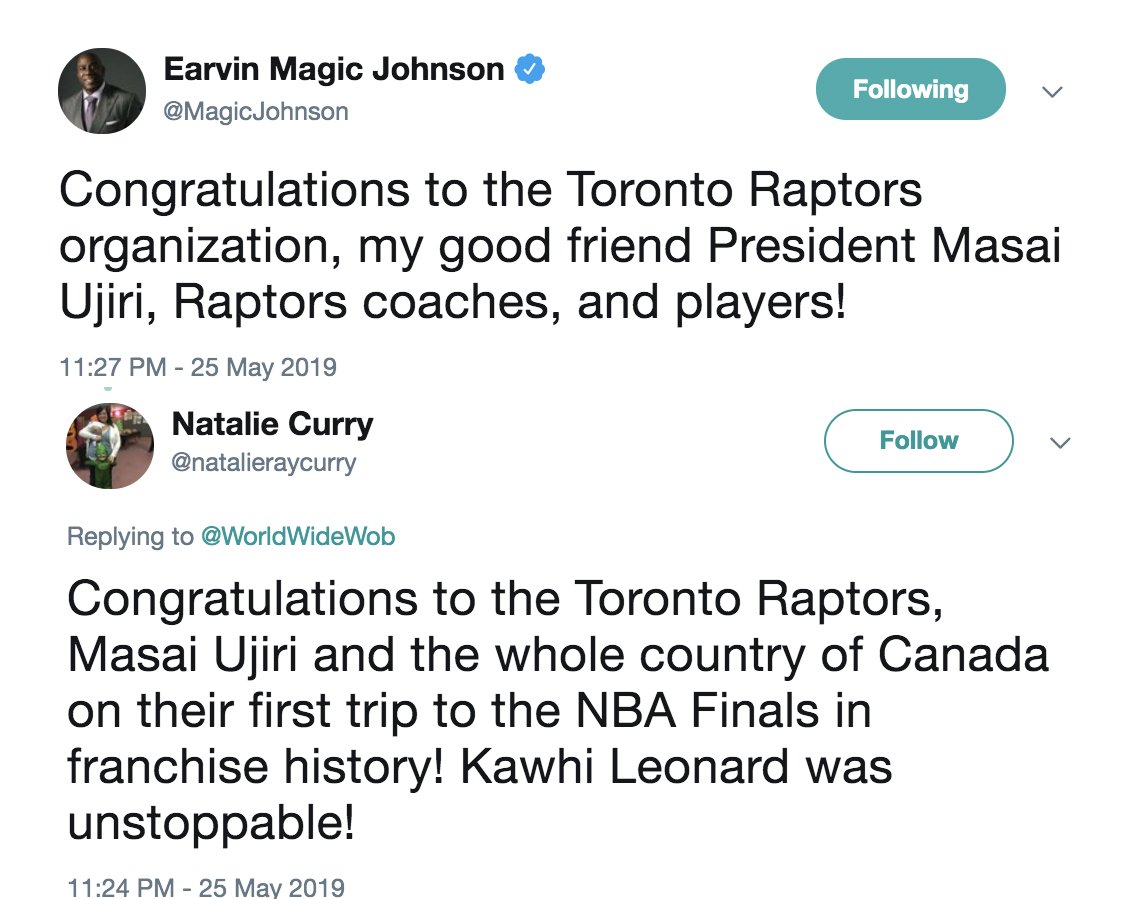This screenshot has height=899, width=1132.
Task: Click the blue verified badge
Action: (529, 69)
